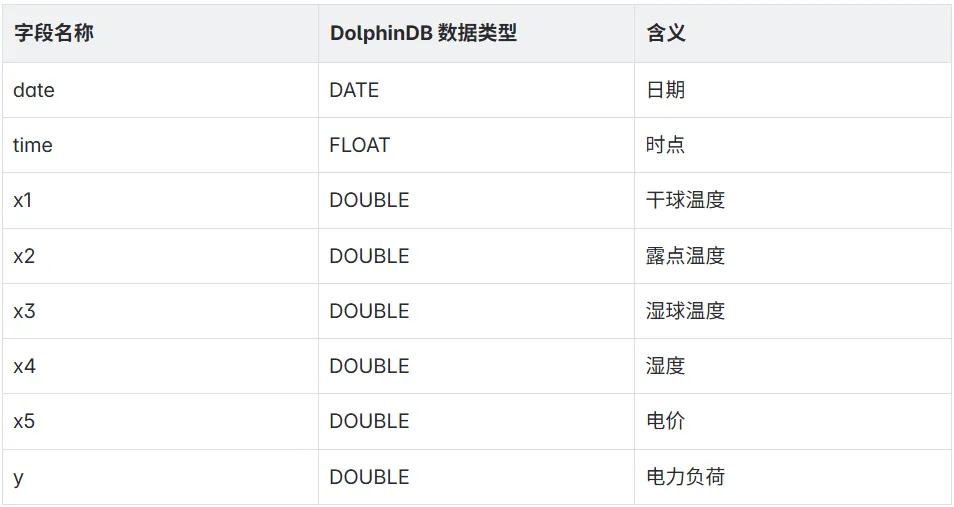Click the 字段名称 column header

(x=160, y=33)
